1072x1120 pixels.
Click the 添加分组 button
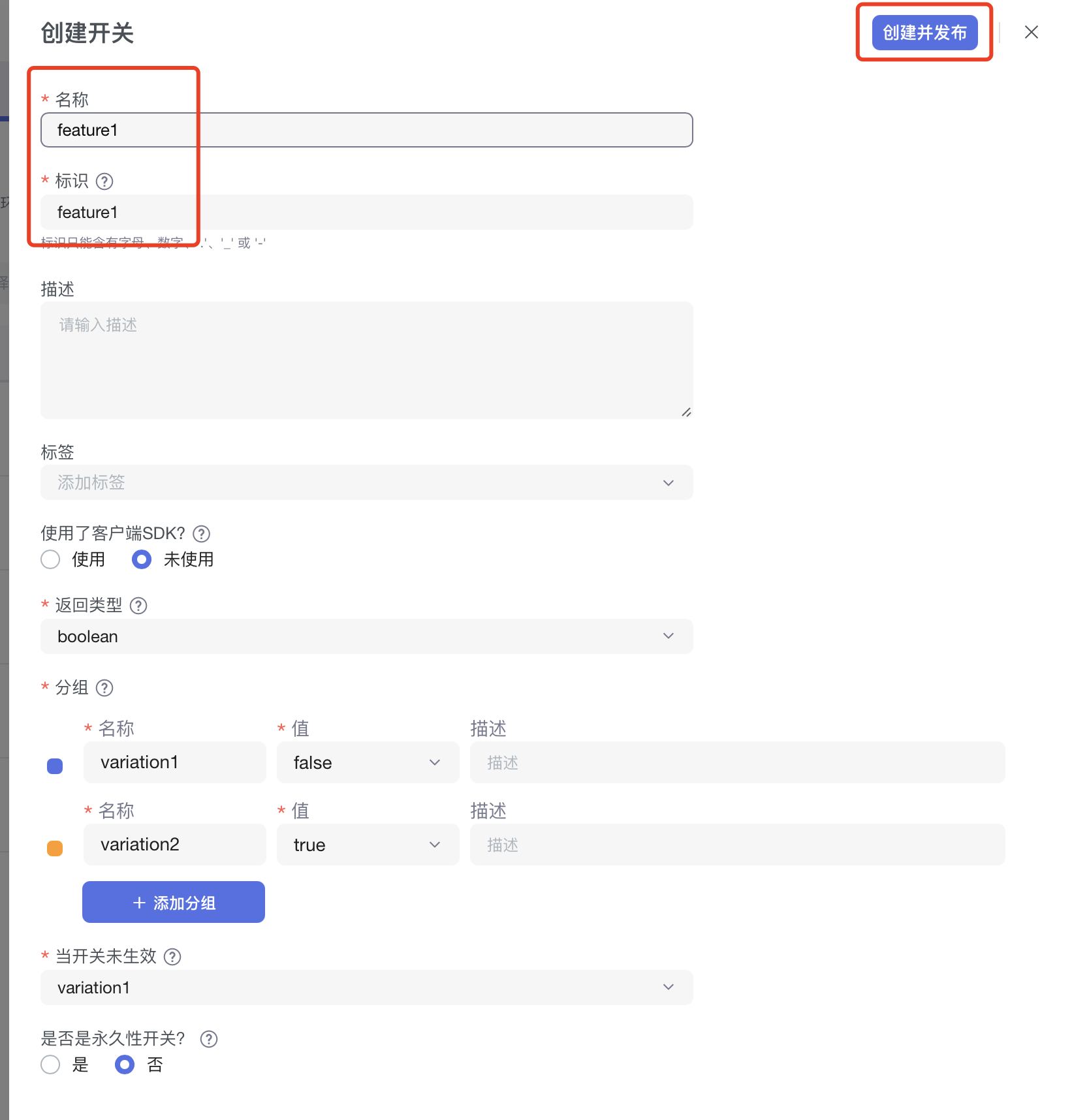pyautogui.click(x=174, y=902)
